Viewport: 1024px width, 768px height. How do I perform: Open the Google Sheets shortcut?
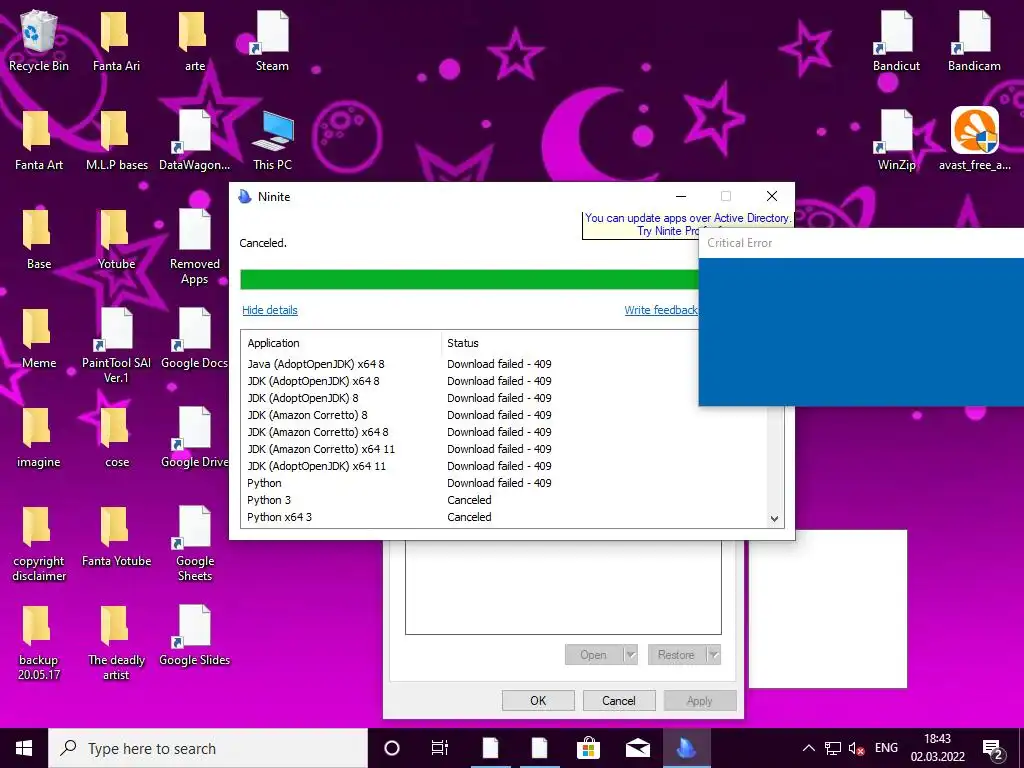click(x=194, y=544)
